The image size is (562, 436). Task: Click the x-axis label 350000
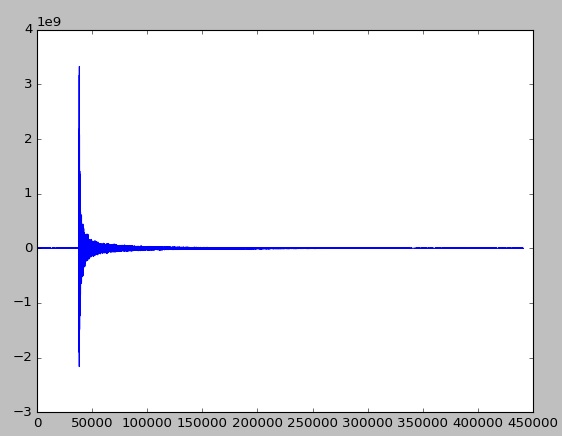pyautogui.click(x=423, y=423)
